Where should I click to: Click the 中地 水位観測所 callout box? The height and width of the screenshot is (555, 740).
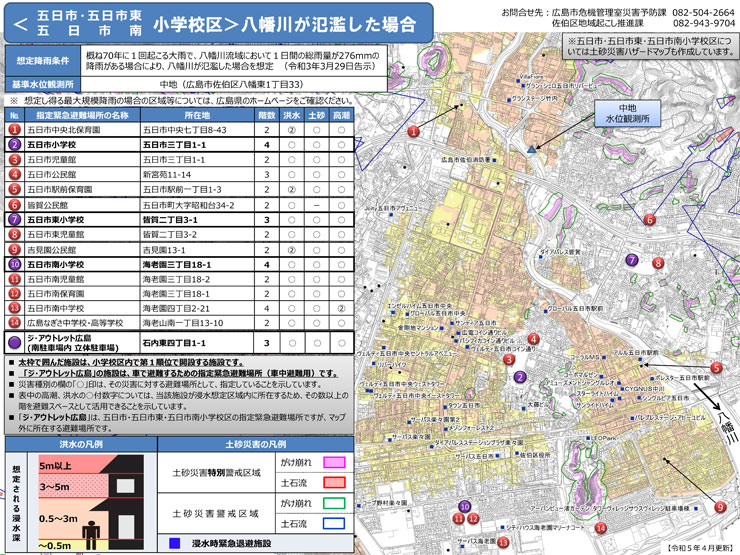tap(627, 113)
